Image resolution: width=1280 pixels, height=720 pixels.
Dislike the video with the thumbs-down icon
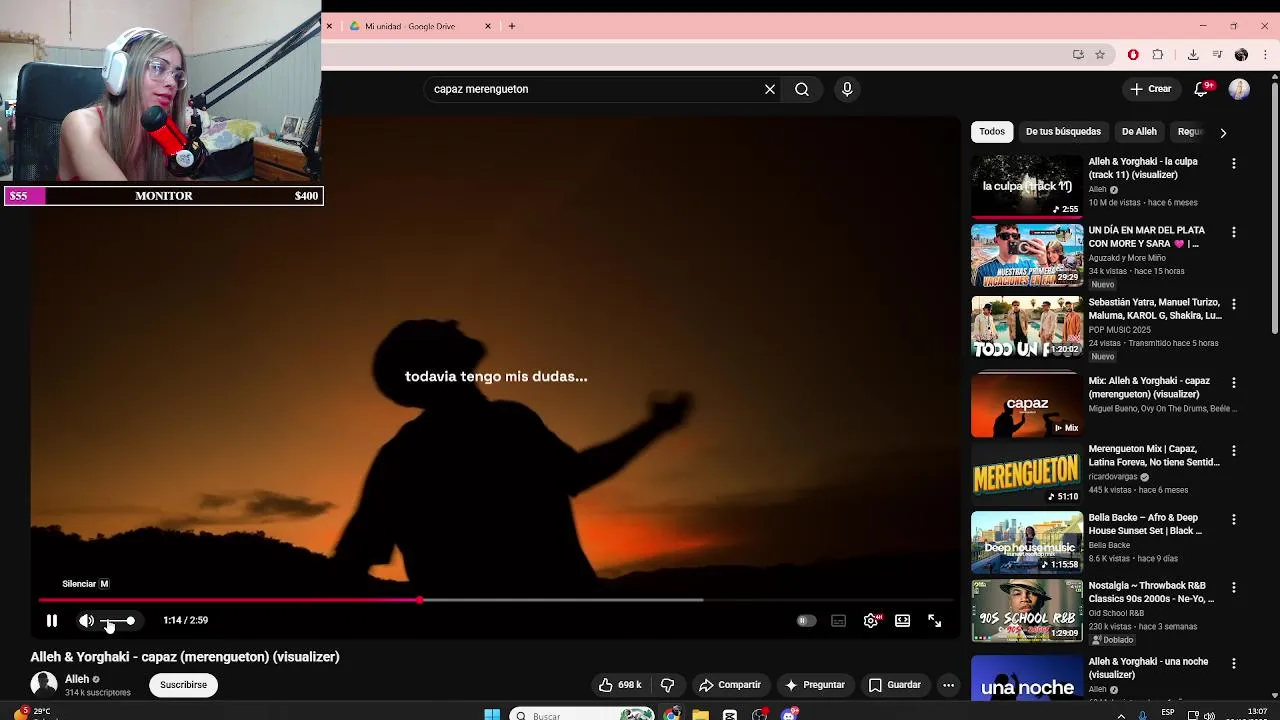667,685
